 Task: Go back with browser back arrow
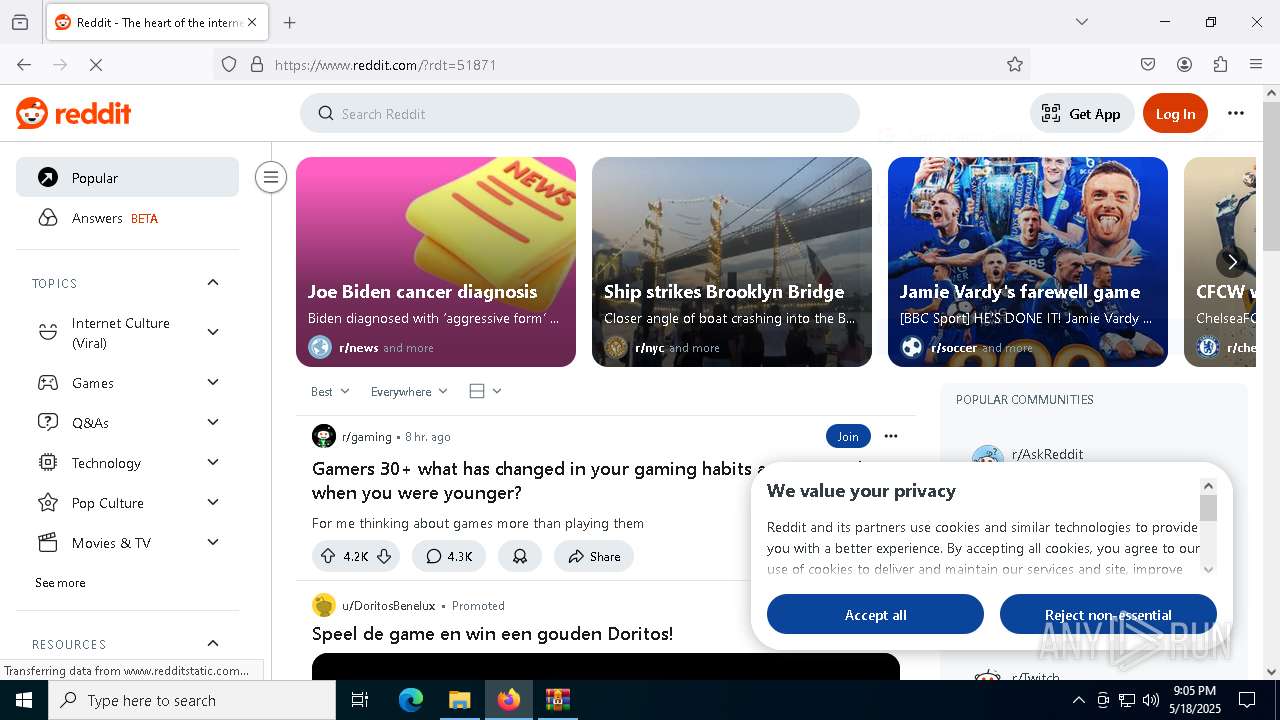click(24, 64)
